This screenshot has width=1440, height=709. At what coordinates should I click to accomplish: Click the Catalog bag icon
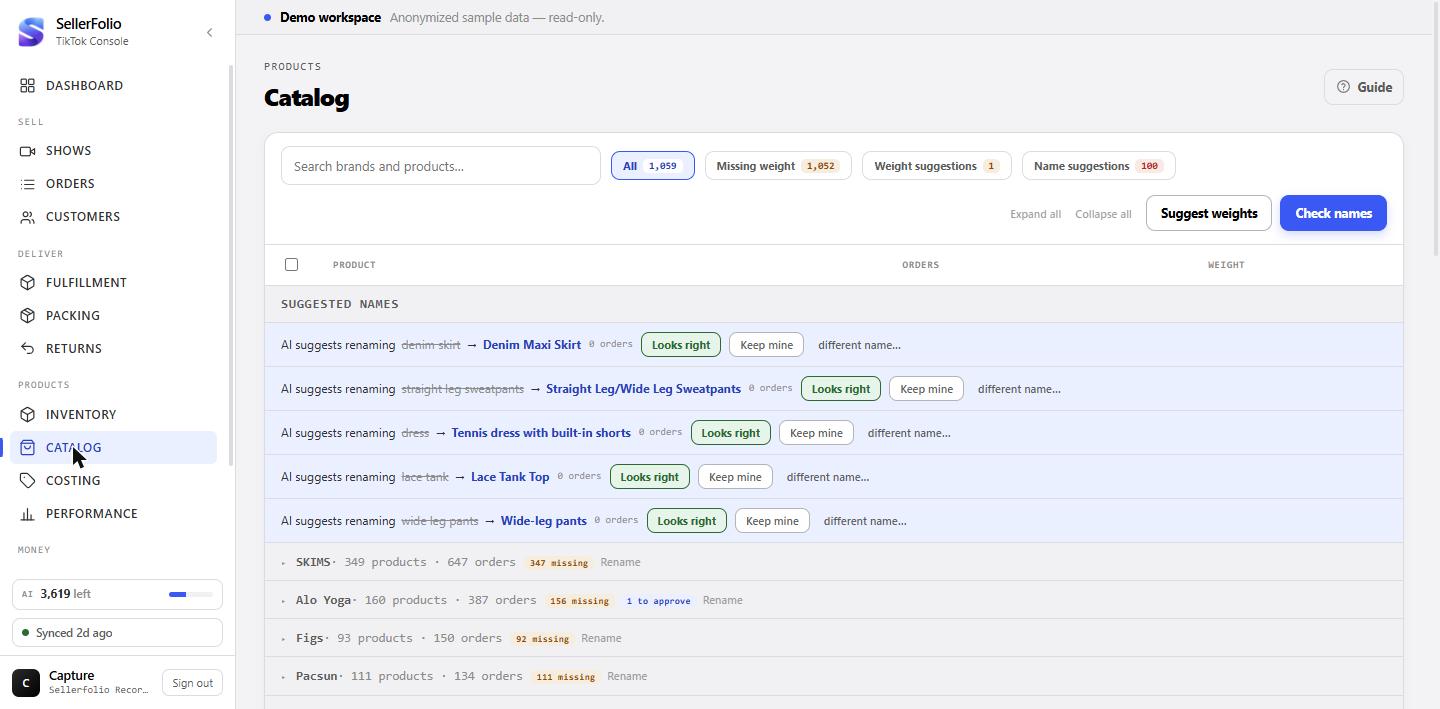click(28, 448)
